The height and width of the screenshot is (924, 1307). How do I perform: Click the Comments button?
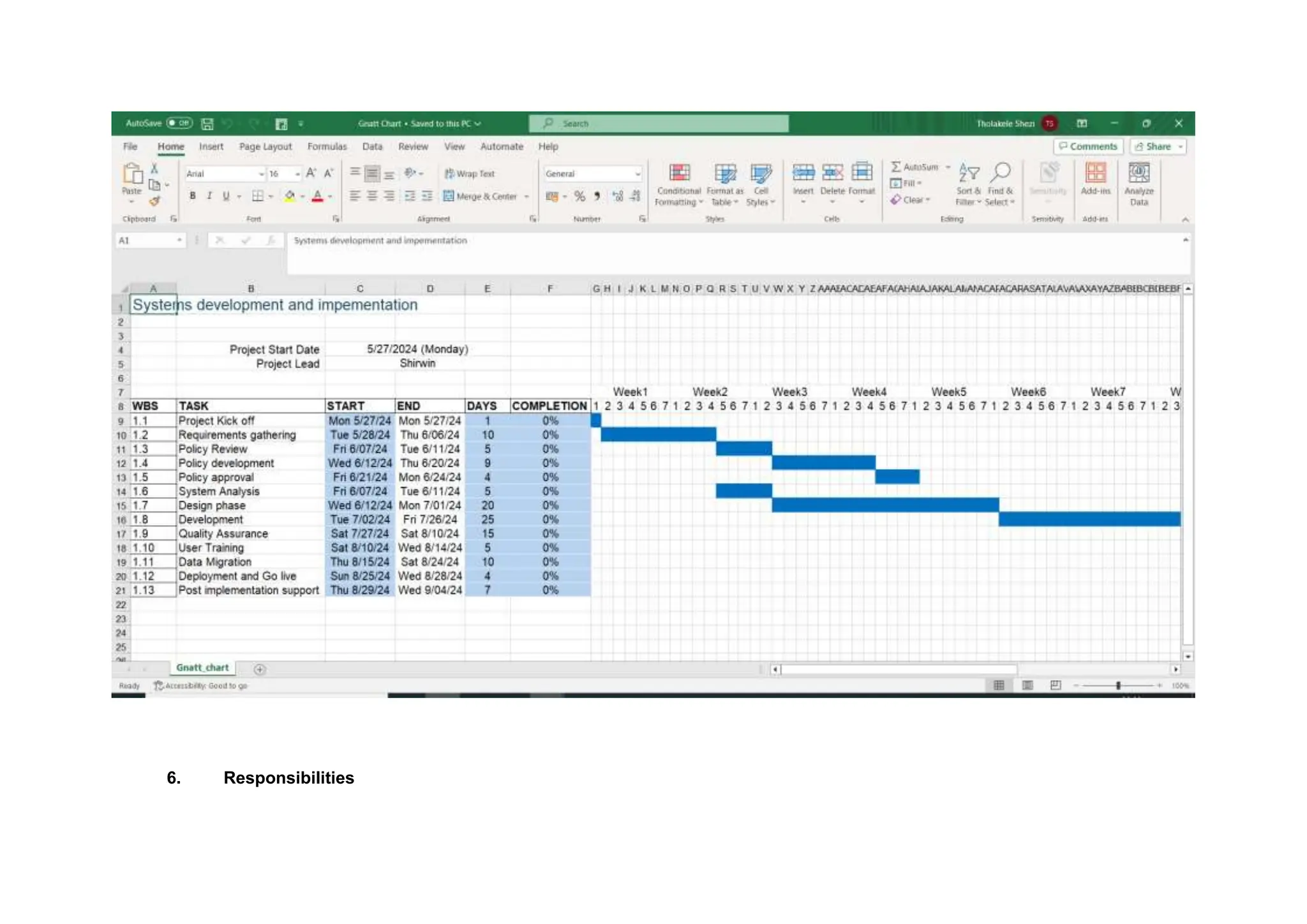pos(1087,147)
